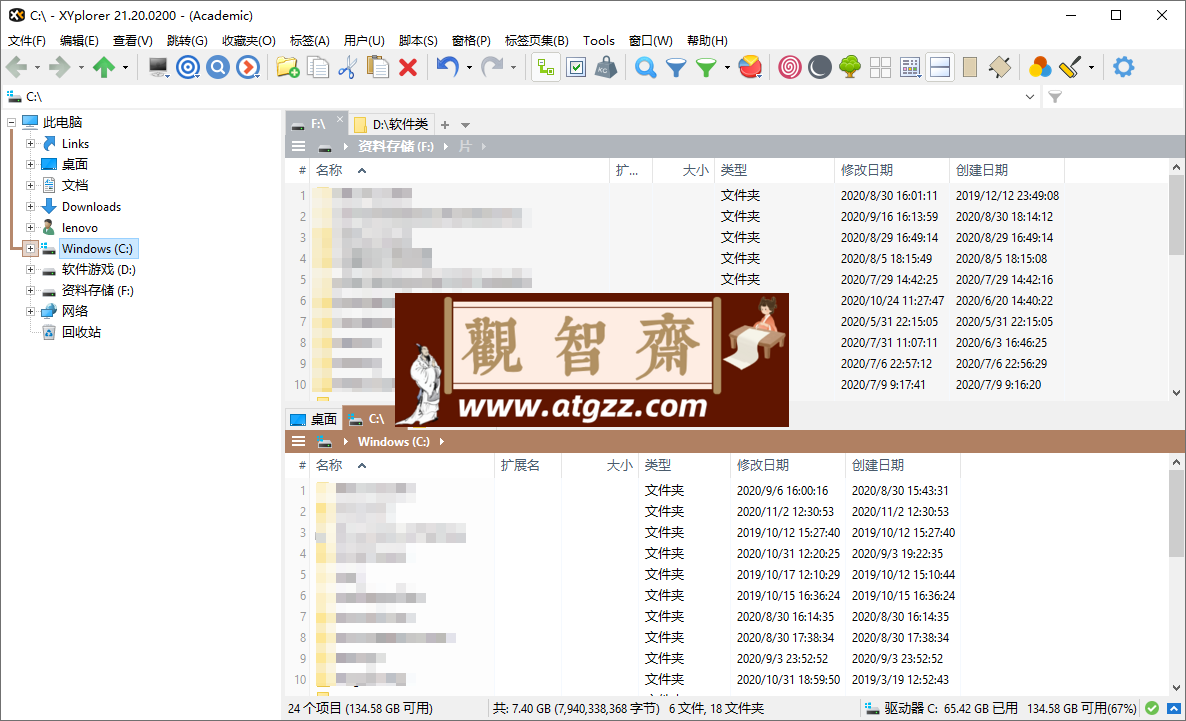The image size is (1186, 721).
Task: Click the colorful grid views icon
Action: (x=911, y=67)
